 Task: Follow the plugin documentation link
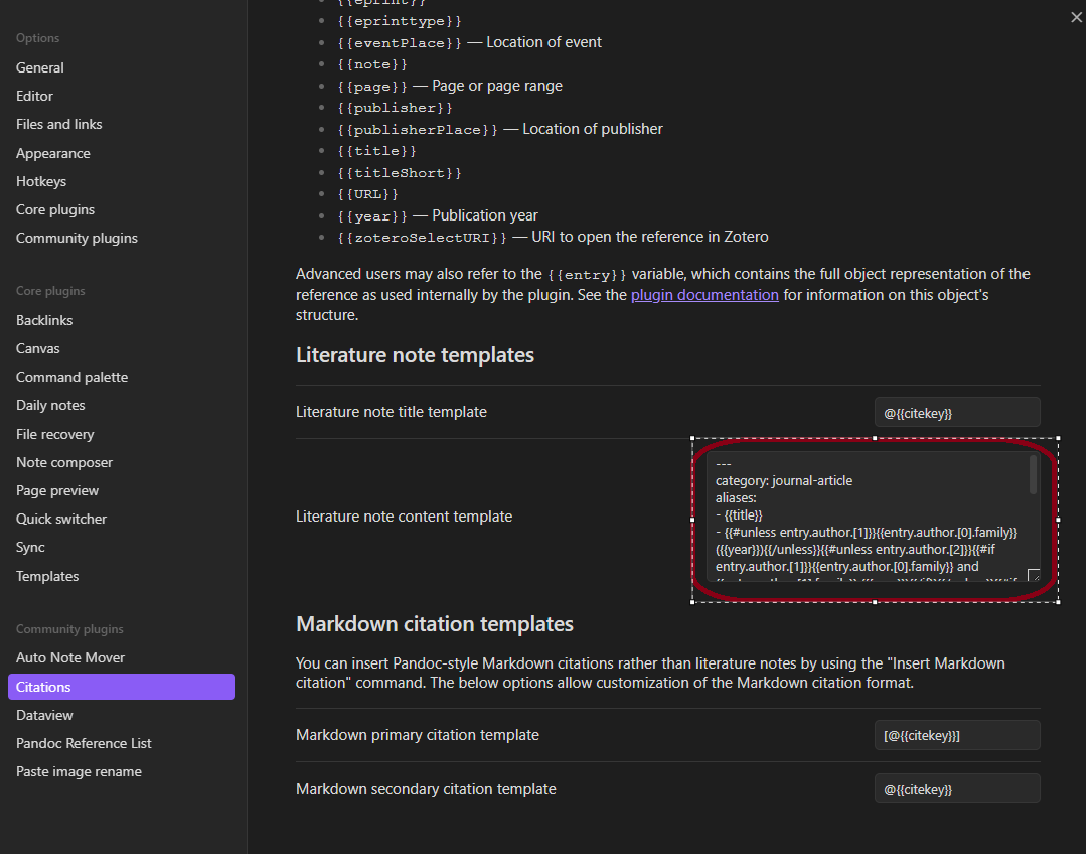[704, 295]
